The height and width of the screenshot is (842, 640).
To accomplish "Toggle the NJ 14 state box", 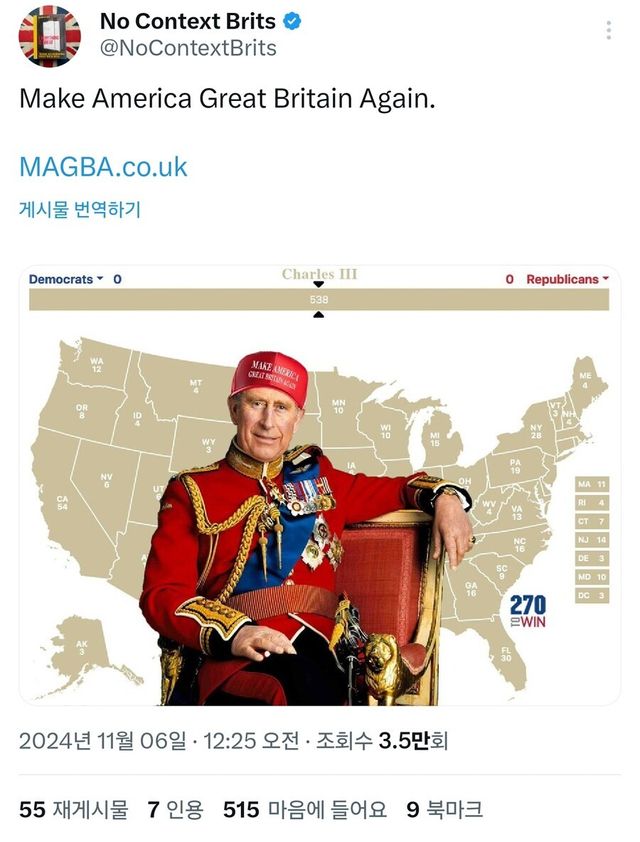I will point(592,540).
